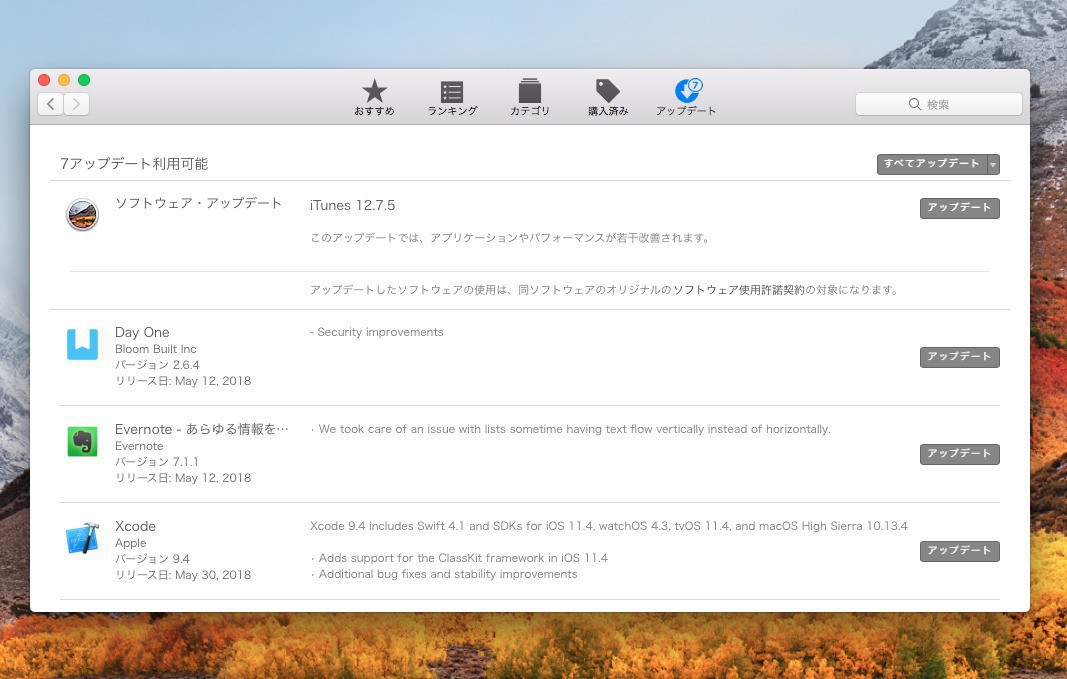The height and width of the screenshot is (679, 1067).
Task: Open the おすすめ star tab
Action: (374, 97)
